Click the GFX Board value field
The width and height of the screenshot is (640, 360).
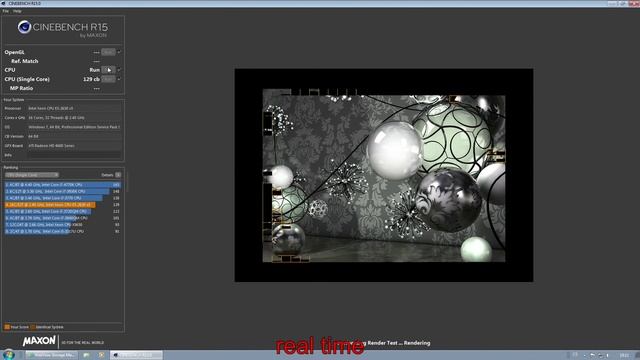[74, 146]
